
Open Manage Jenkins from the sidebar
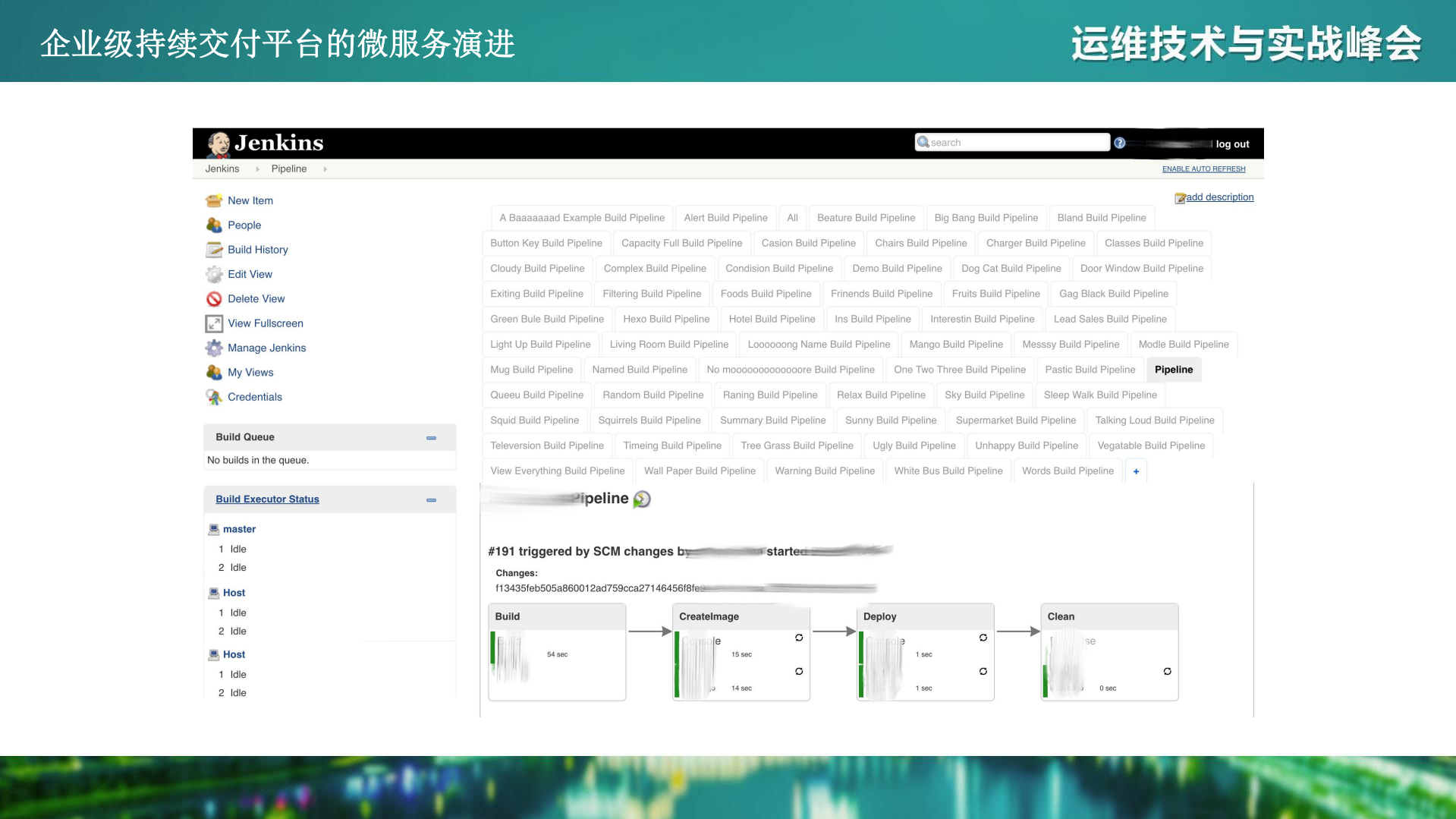(213, 348)
